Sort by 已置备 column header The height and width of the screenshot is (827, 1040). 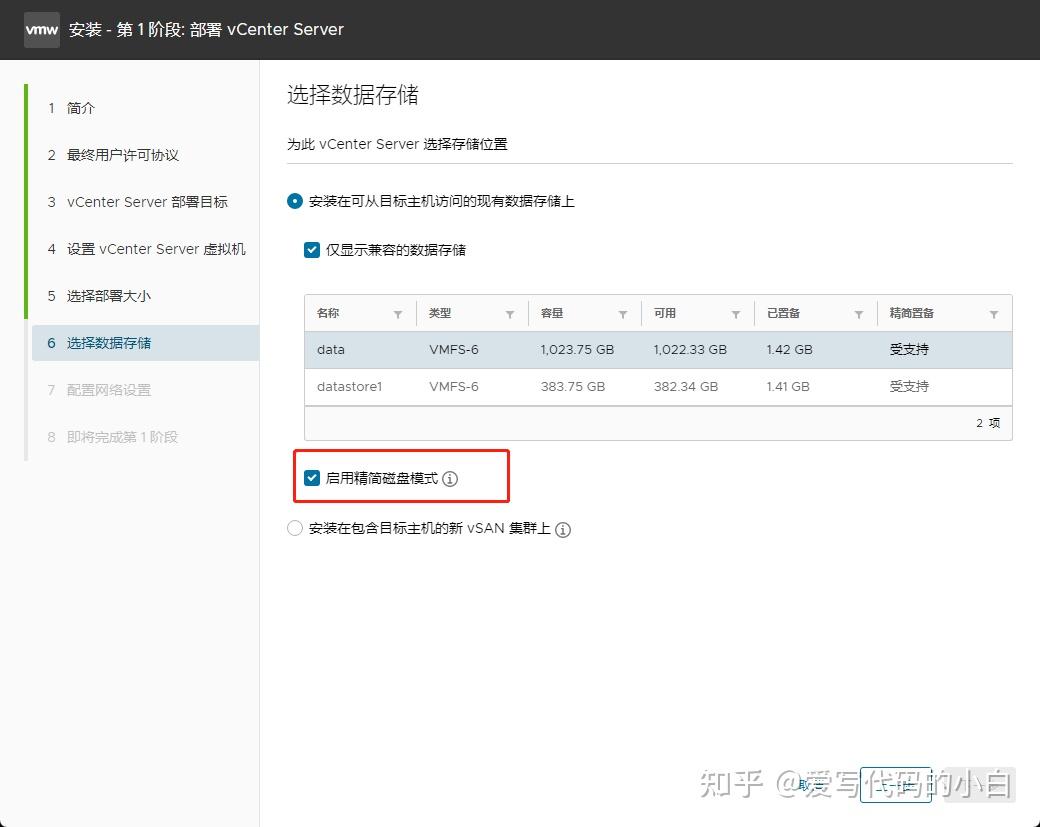click(x=783, y=313)
